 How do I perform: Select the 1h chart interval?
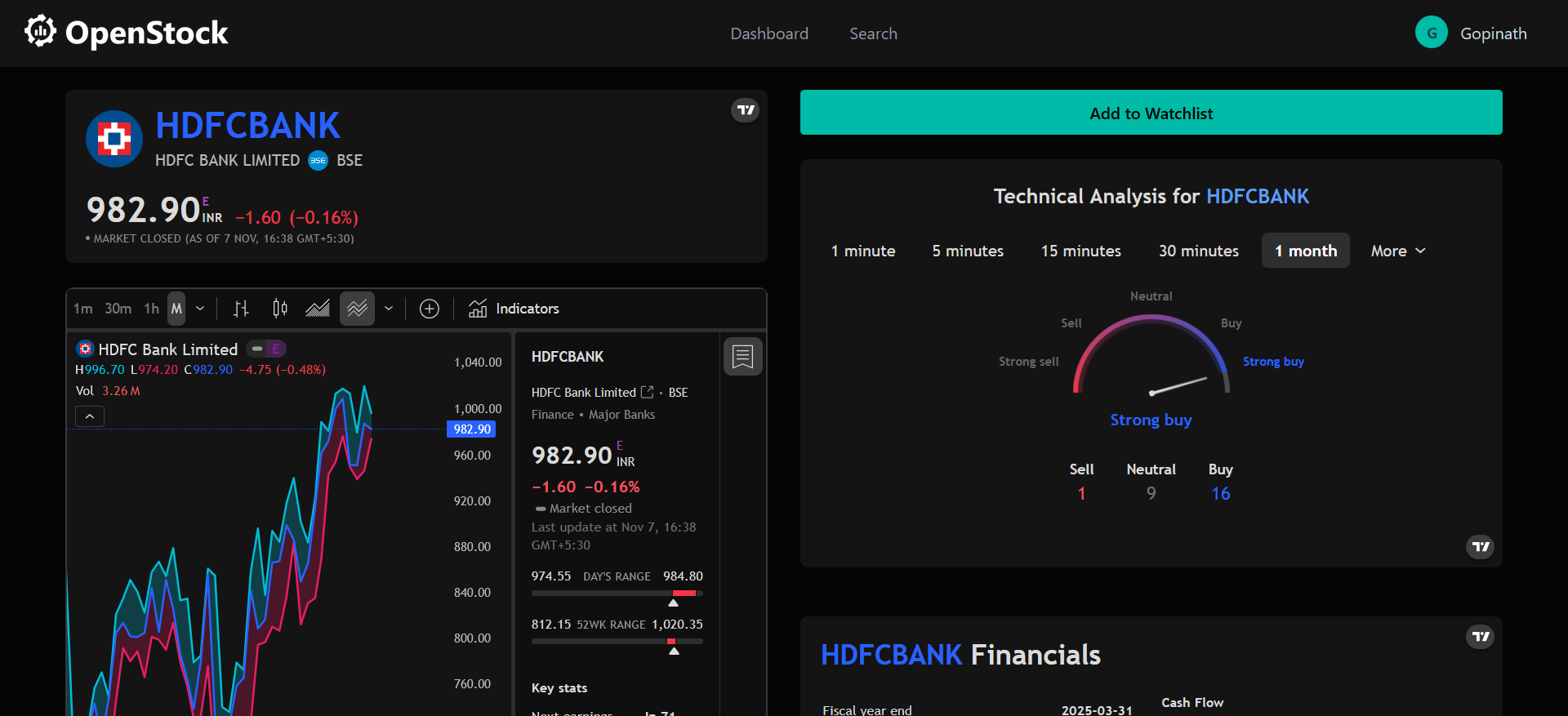tap(152, 309)
